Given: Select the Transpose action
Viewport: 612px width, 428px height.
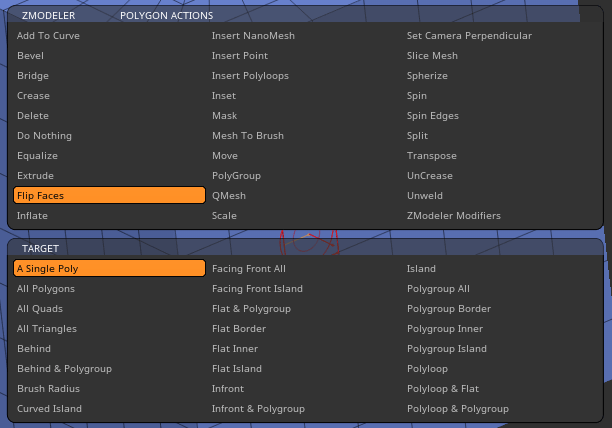Looking at the screenshot, I should 432,156.
